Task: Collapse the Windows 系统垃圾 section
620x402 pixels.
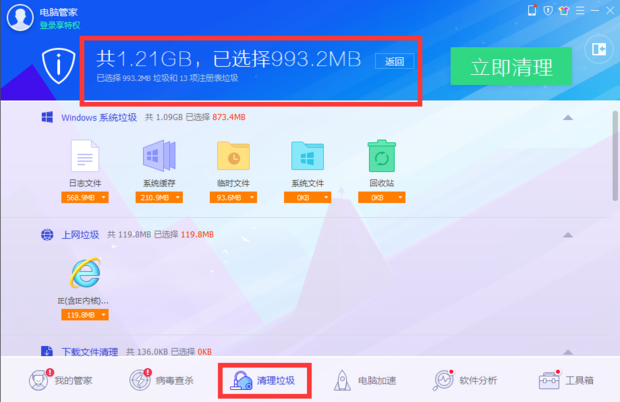Action: (x=567, y=118)
